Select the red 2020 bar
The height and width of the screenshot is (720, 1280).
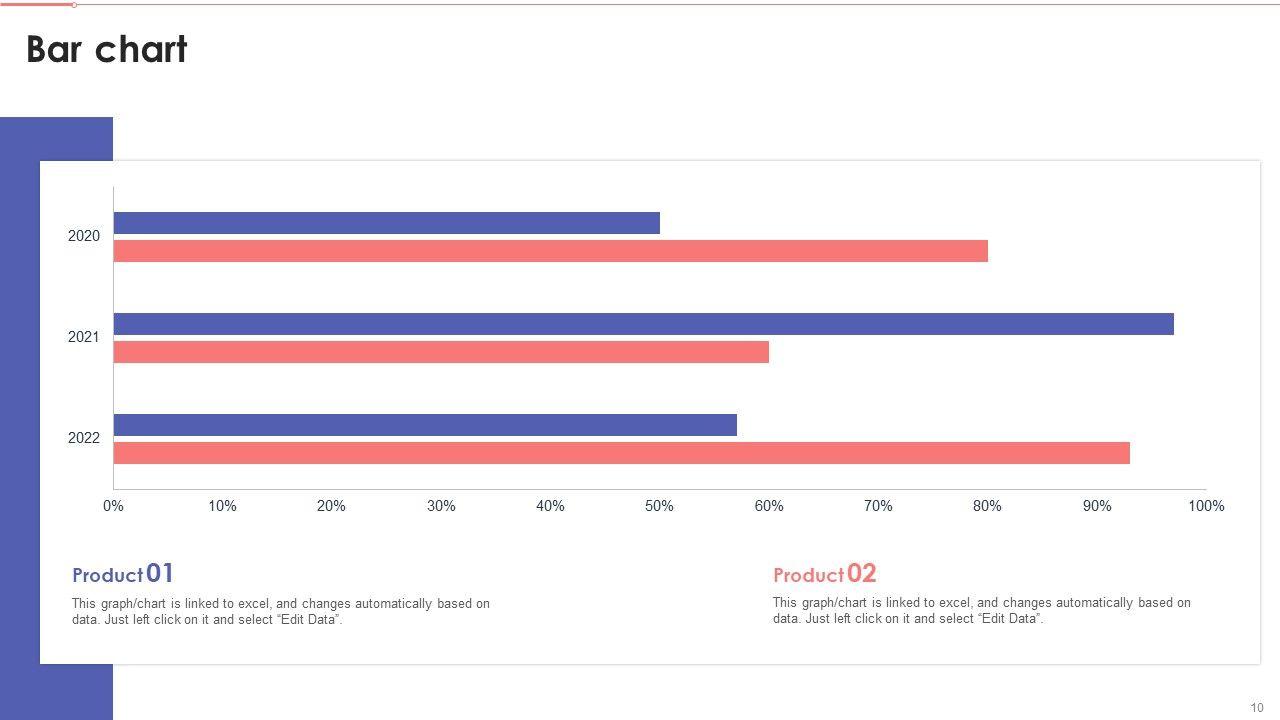pyautogui.click(x=550, y=251)
